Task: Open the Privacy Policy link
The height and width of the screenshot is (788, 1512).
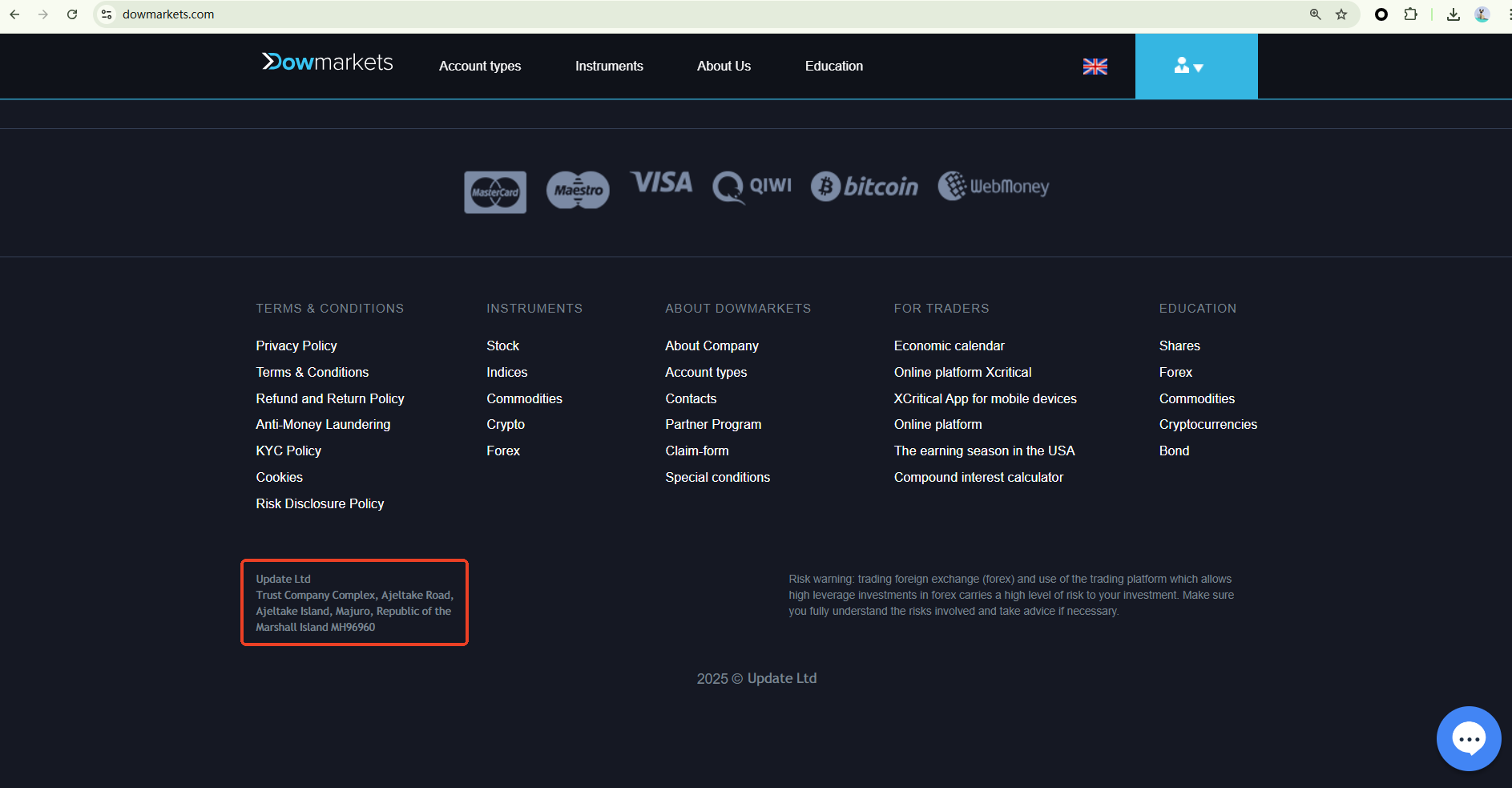Action: pos(296,346)
